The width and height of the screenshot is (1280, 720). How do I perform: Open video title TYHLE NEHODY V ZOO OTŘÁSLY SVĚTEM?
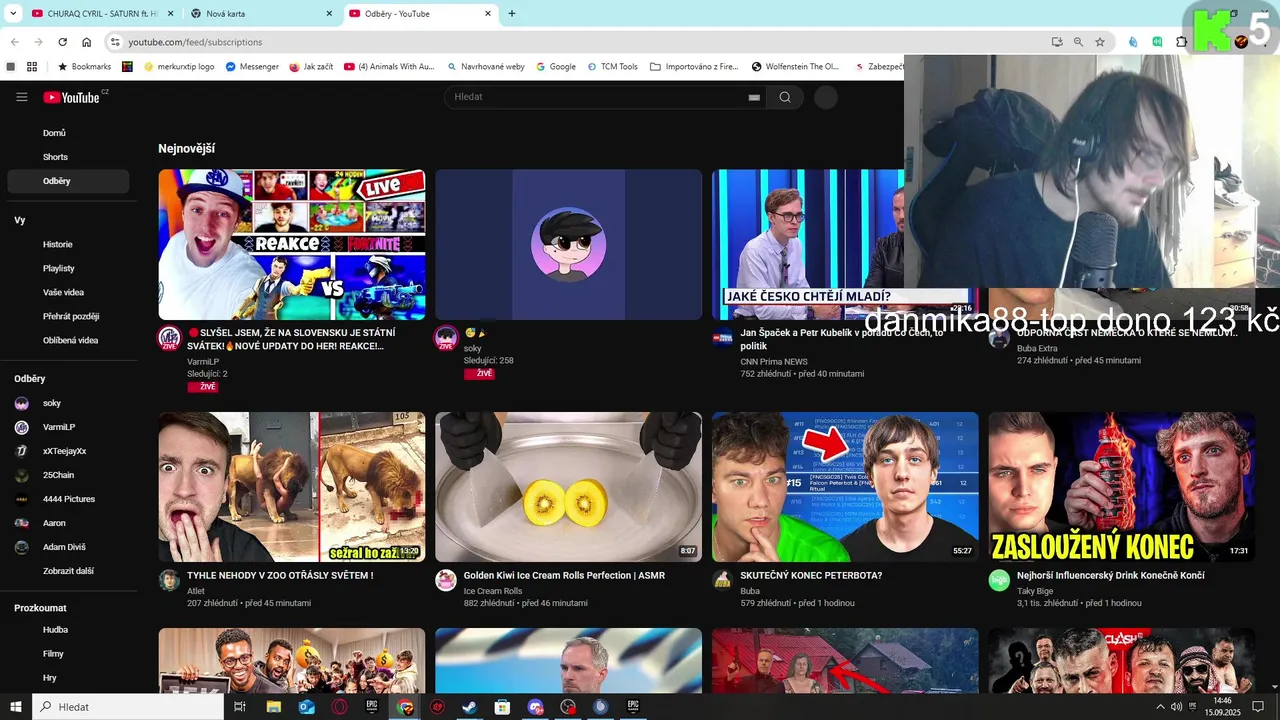[280, 576]
